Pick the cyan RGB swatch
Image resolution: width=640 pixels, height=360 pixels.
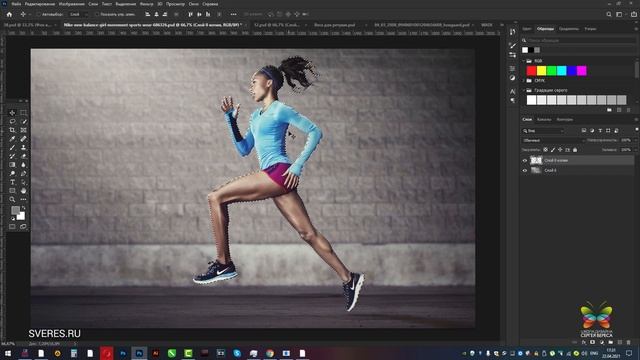pyautogui.click(x=562, y=71)
